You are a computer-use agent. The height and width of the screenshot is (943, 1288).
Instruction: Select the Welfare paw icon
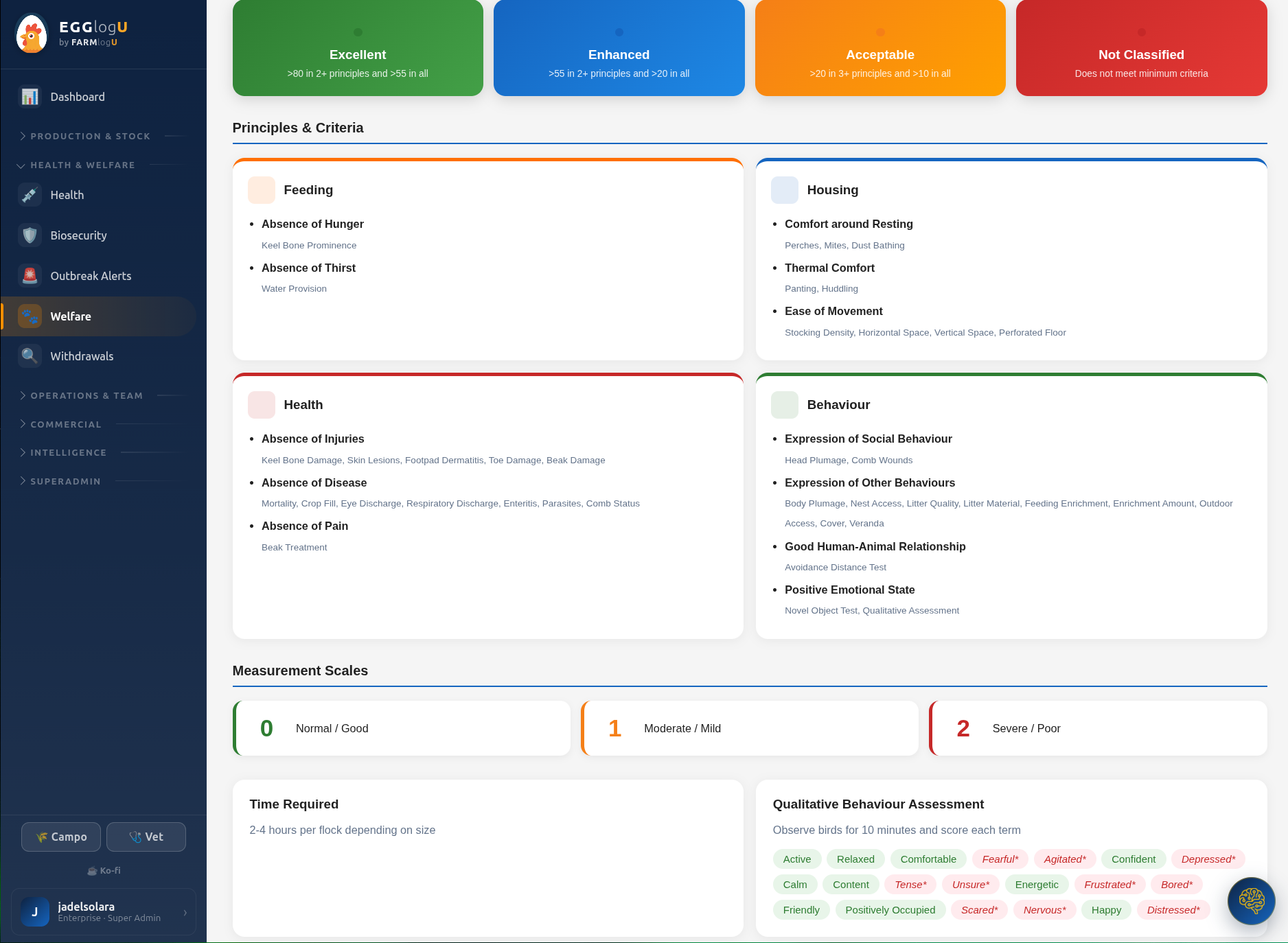pos(30,316)
